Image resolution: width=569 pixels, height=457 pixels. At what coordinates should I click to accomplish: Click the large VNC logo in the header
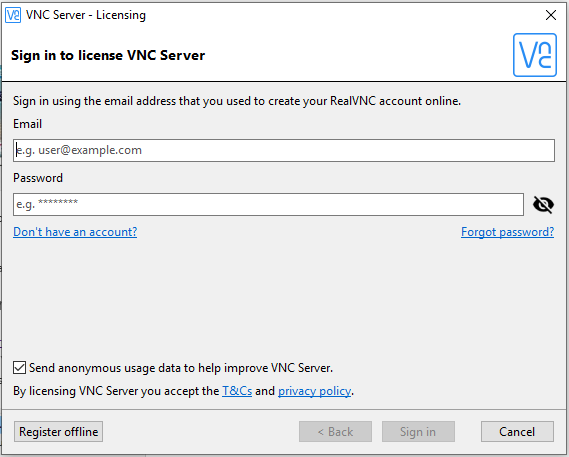[x=535, y=55]
